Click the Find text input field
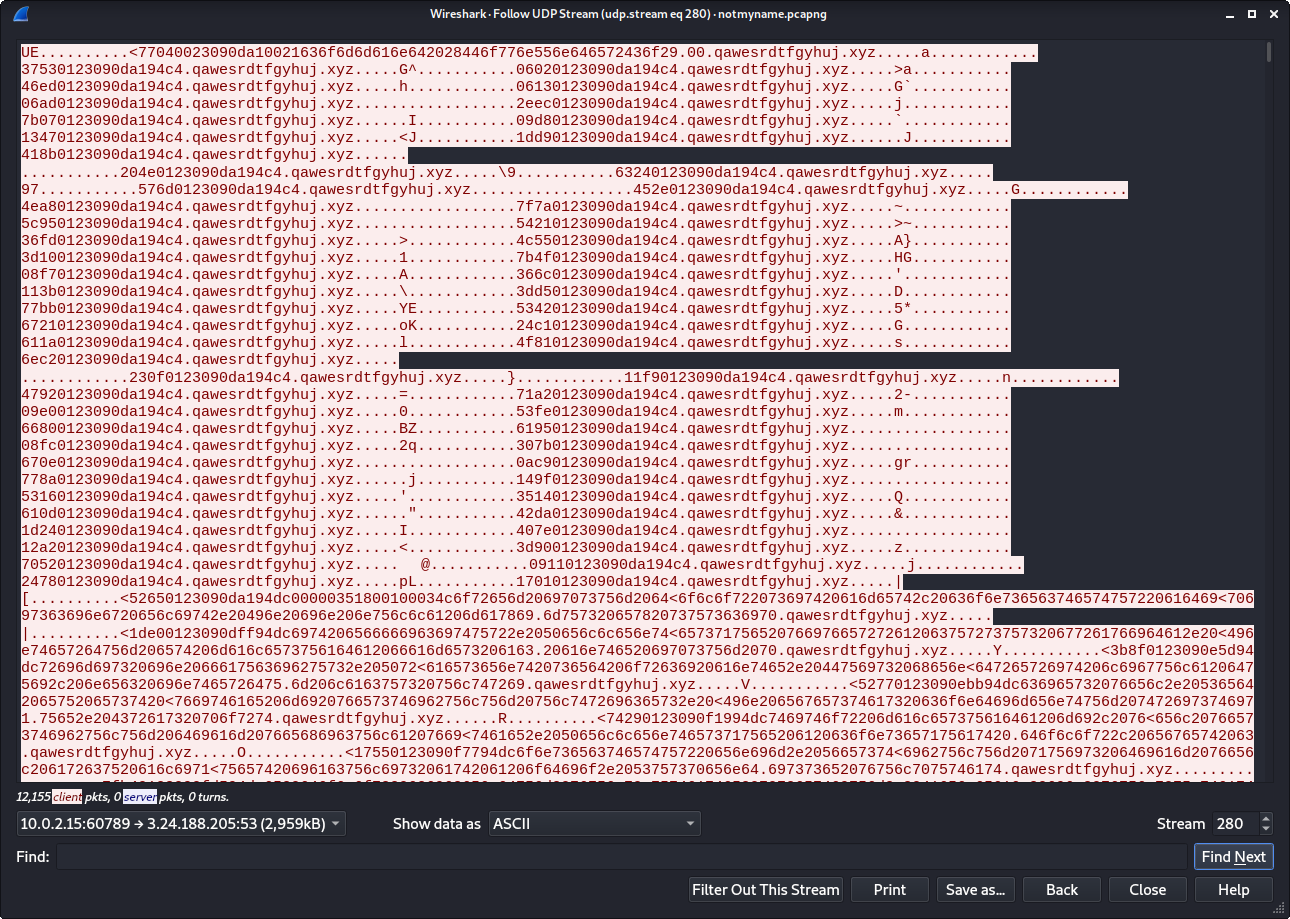The image size is (1290, 919). coord(621,857)
